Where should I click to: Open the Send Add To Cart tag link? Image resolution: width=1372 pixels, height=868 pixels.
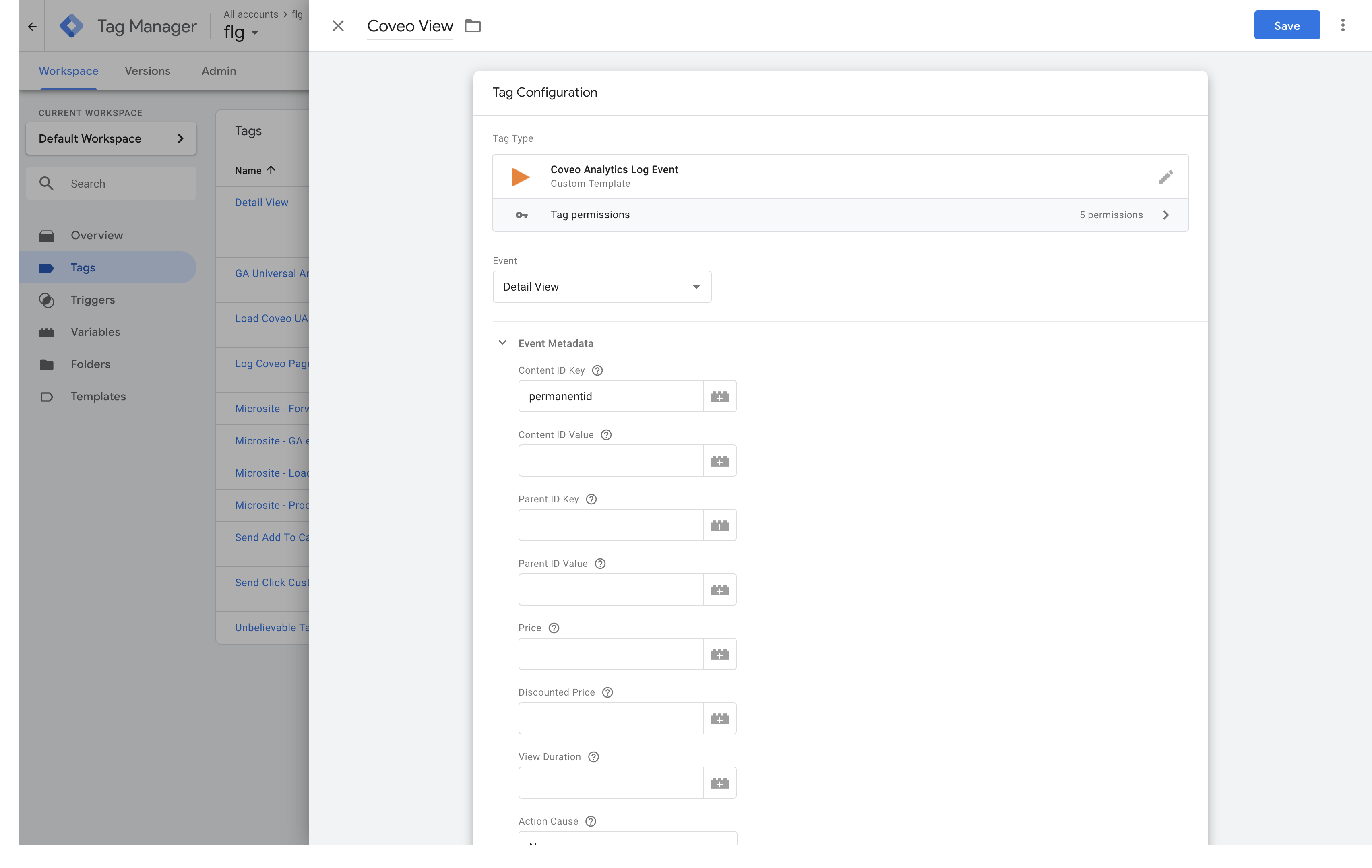(x=272, y=537)
